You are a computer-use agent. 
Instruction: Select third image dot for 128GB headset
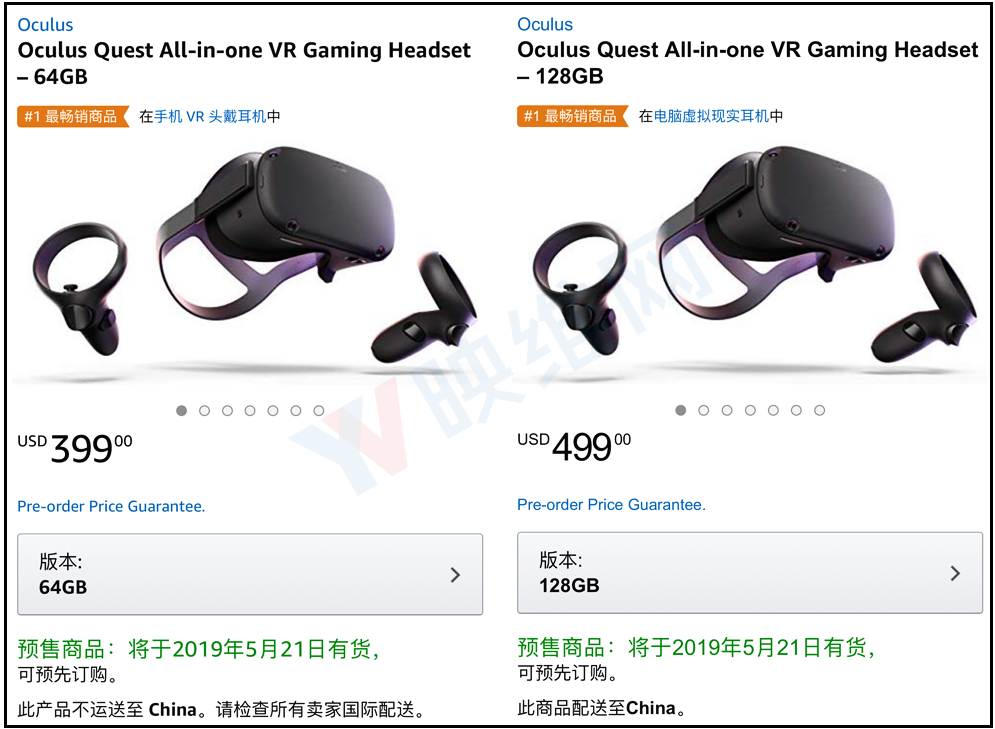(x=727, y=410)
